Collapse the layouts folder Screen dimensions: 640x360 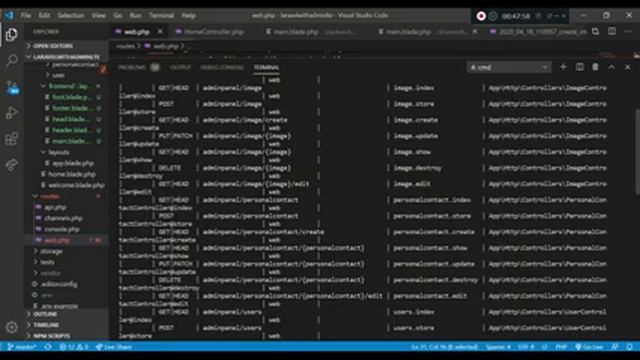pyautogui.click(x=59, y=152)
